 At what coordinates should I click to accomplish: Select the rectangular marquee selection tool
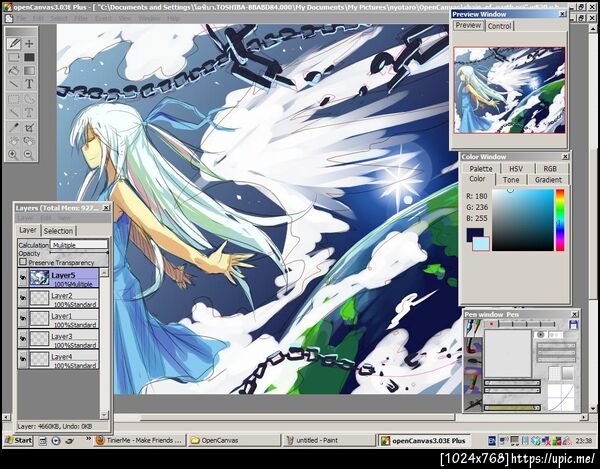pos(14,99)
